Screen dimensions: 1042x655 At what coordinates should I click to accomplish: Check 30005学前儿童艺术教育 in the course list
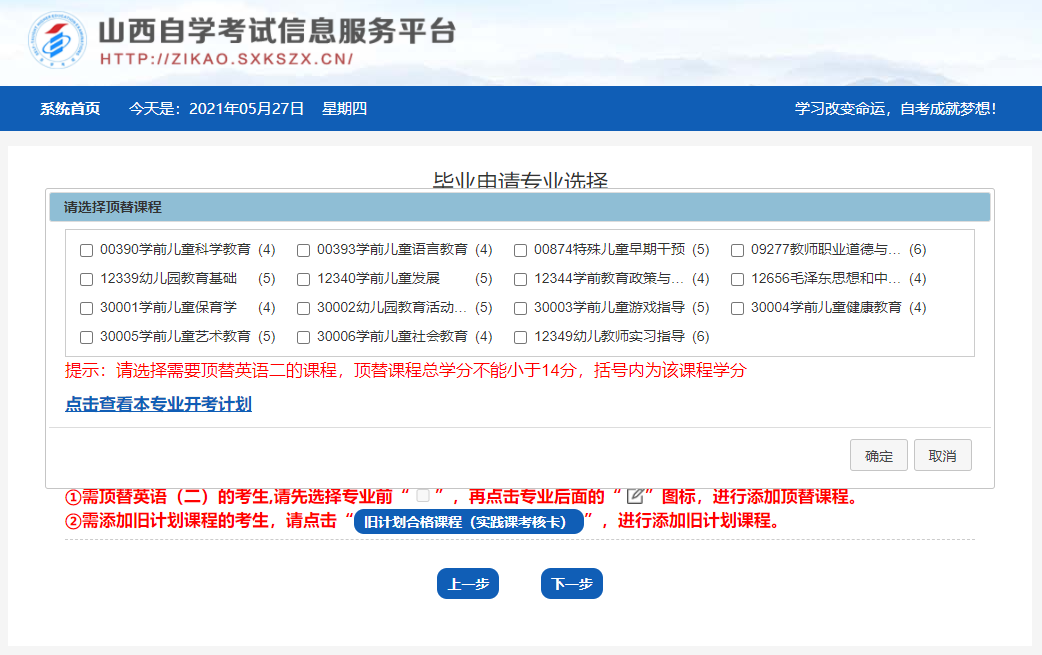coord(86,337)
